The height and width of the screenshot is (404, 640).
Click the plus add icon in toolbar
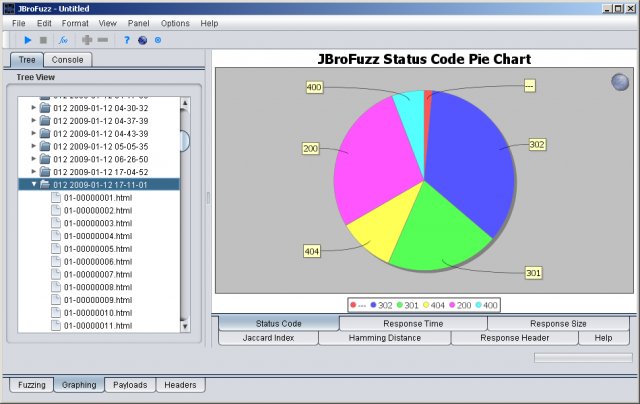[x=87, y=40]
